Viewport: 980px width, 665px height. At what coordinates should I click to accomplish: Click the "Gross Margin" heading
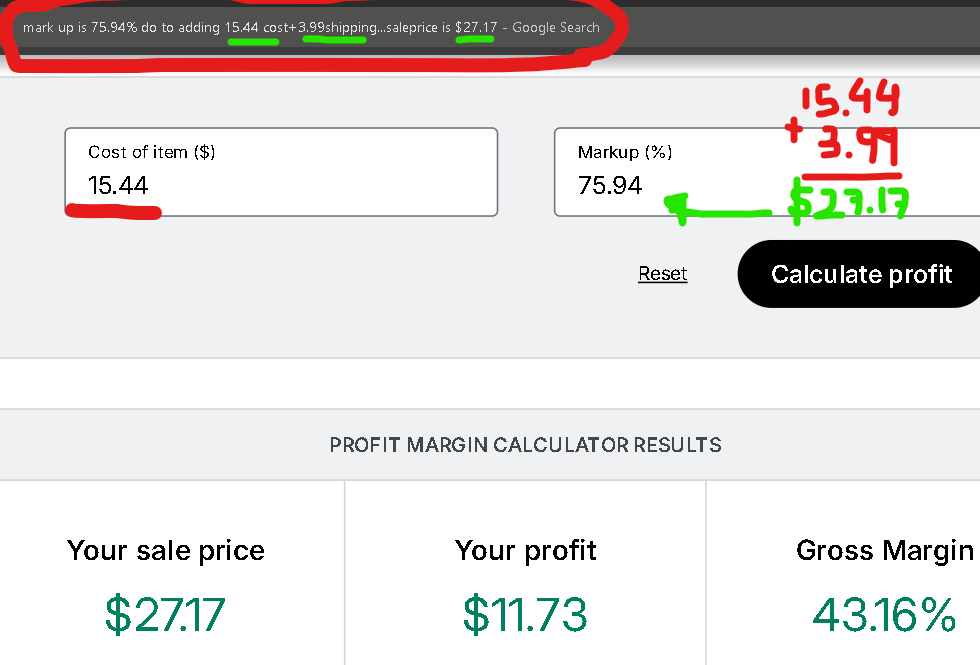point(884,550)
